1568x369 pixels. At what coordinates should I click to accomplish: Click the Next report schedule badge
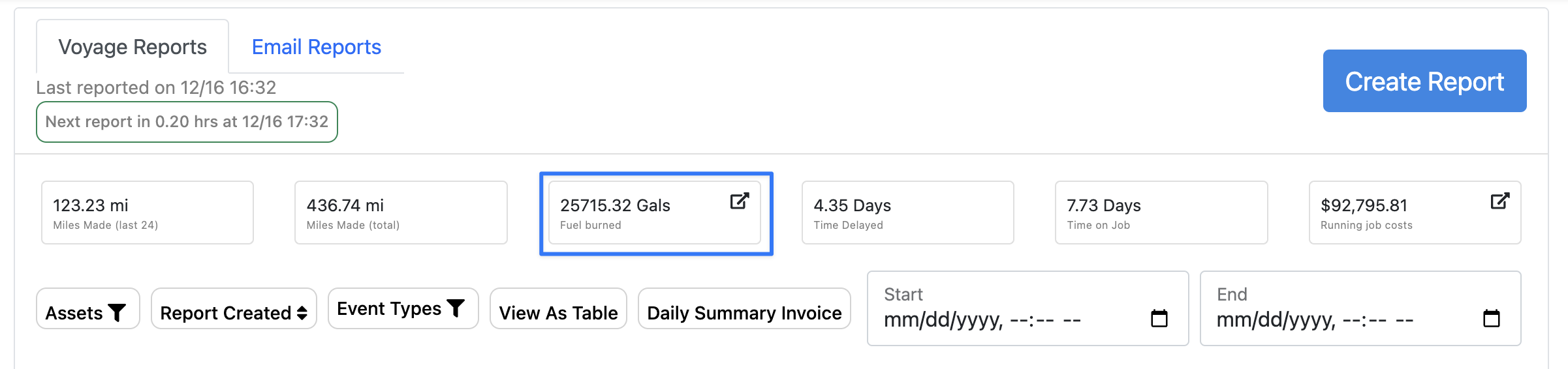point(187,122)
